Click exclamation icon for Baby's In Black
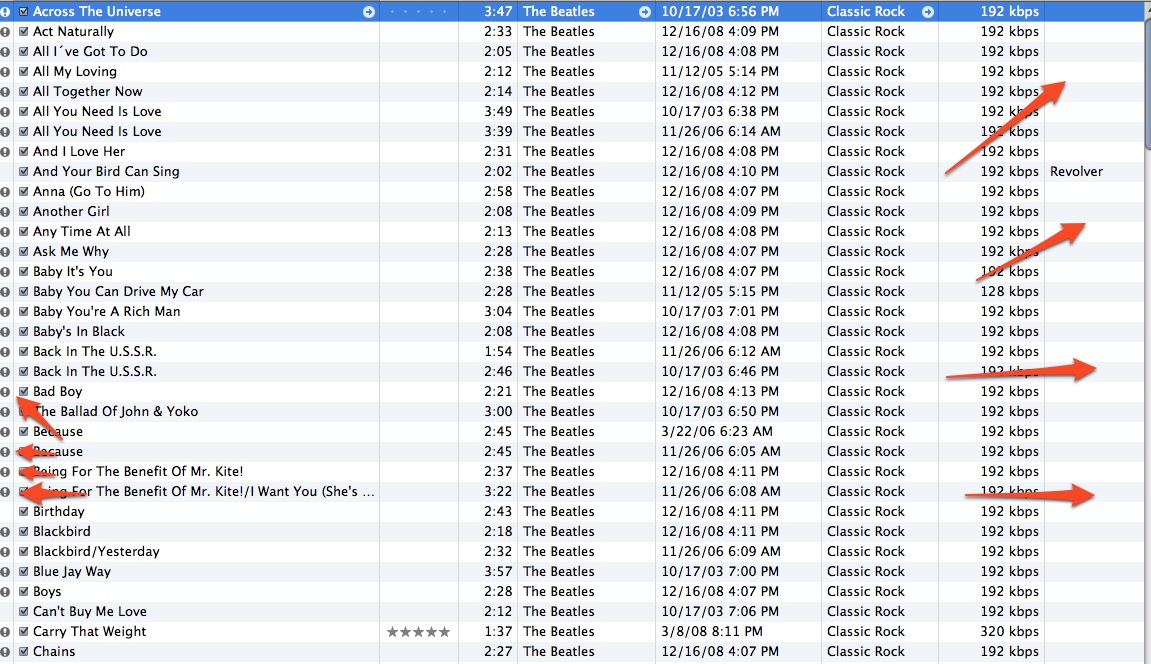This screenshot has width=1151, height=664. tap(5, 332)
